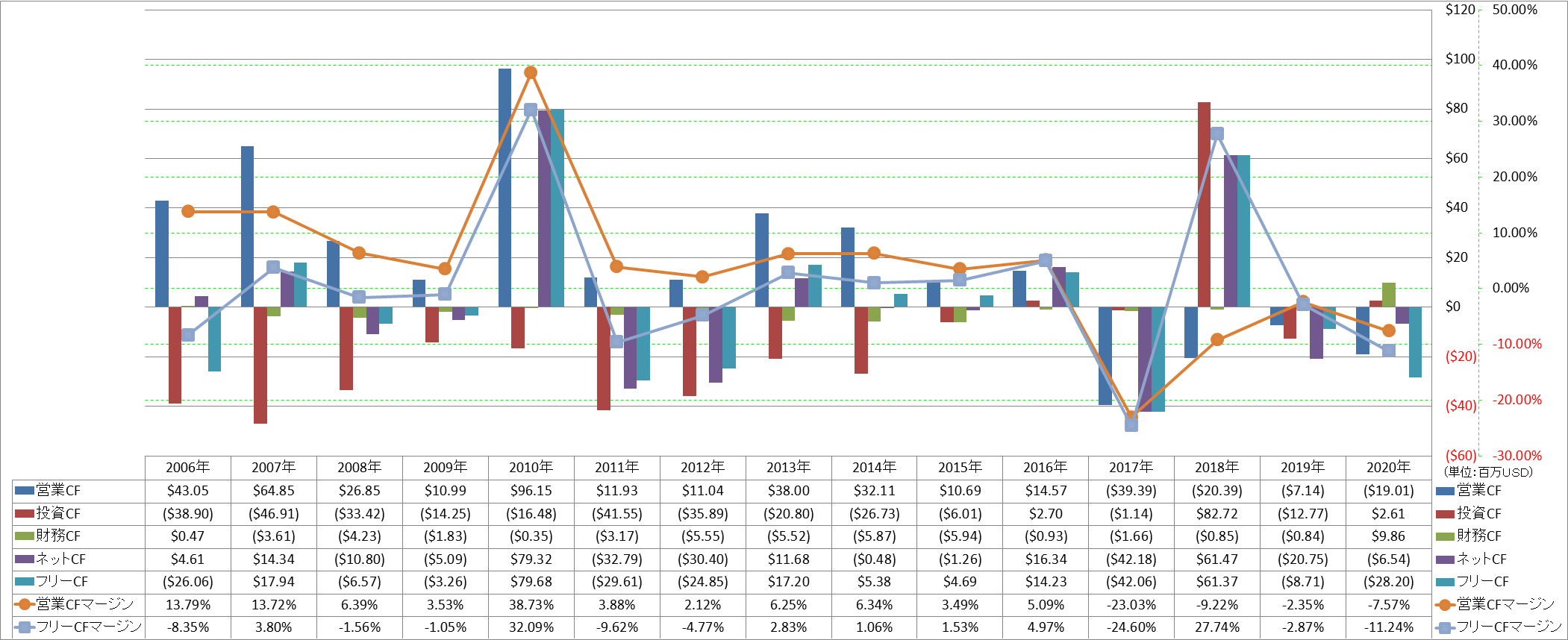
Task: Click the tall red 投資CF bar for 2018
Action: pyautogui.click(x=1204, y=204)
